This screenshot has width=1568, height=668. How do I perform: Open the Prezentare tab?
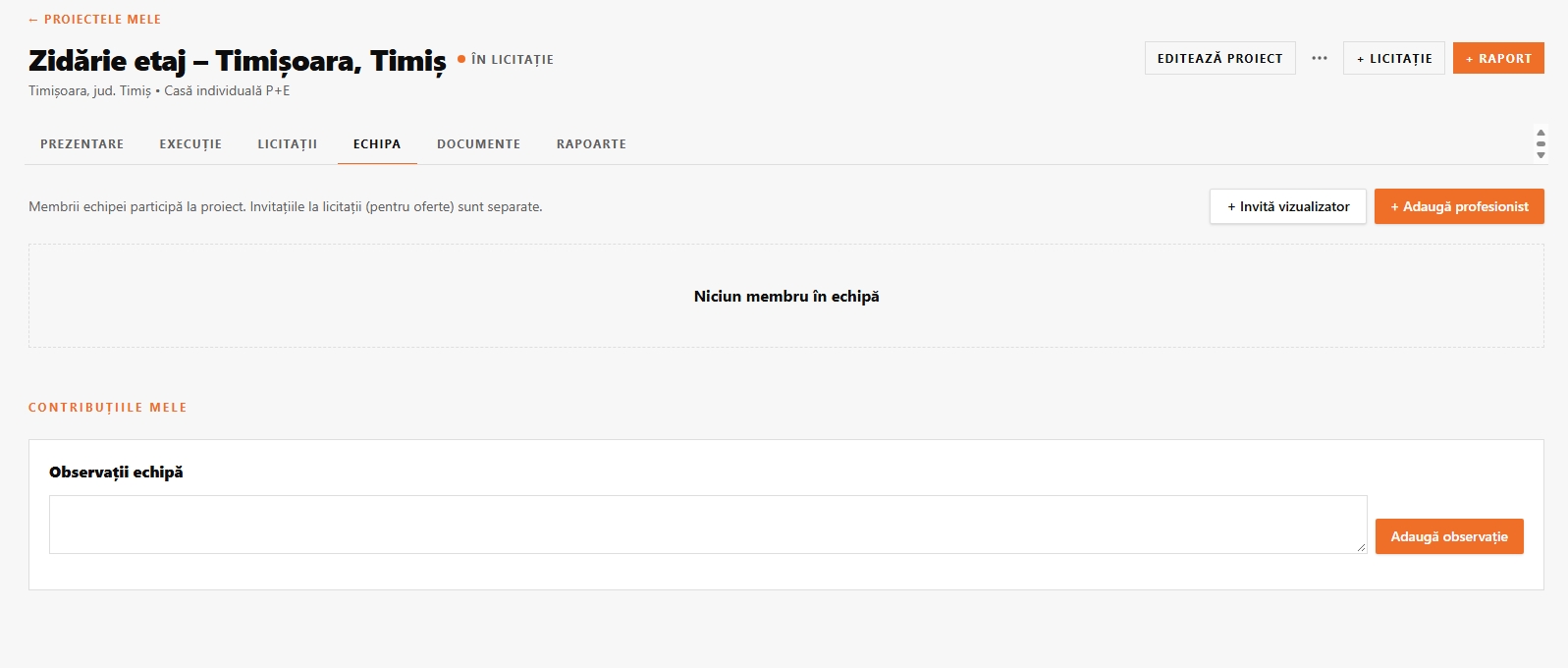click(82, 144)
